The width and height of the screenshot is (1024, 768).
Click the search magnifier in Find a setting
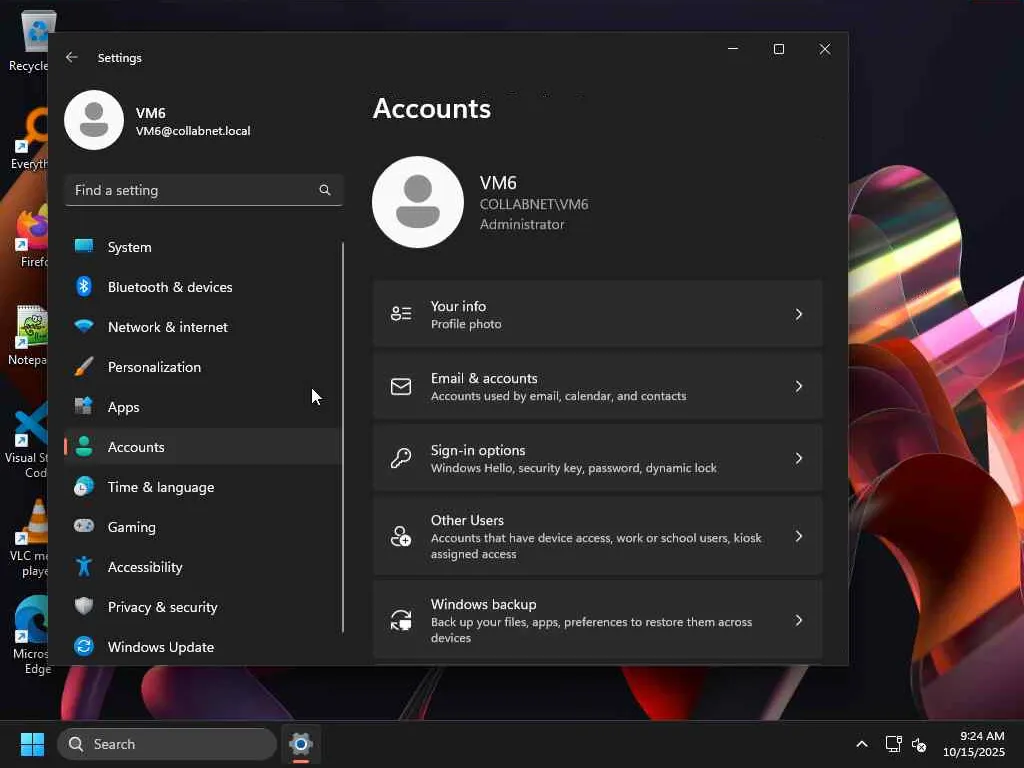[325, 190]
